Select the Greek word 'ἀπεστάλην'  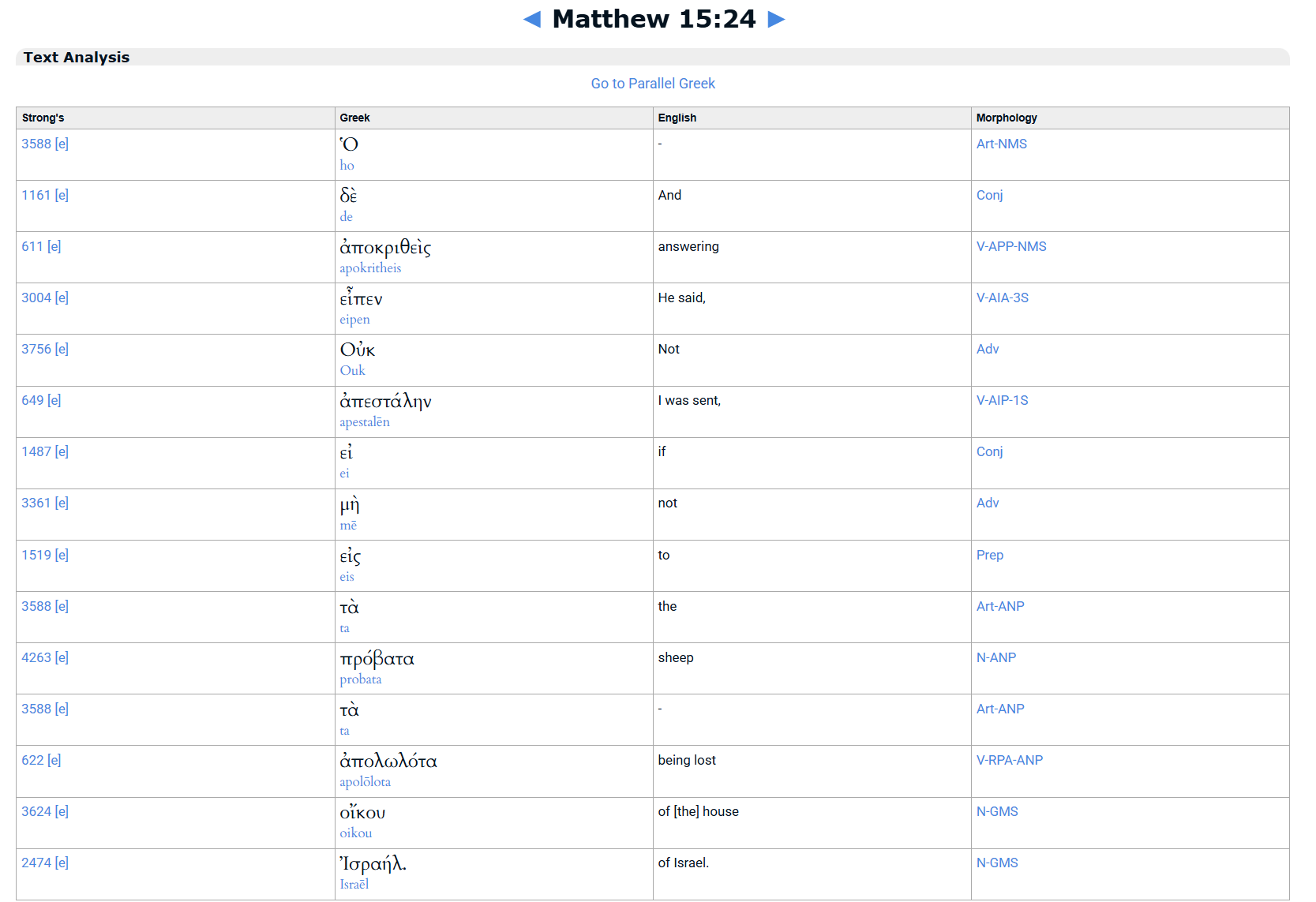385,401
